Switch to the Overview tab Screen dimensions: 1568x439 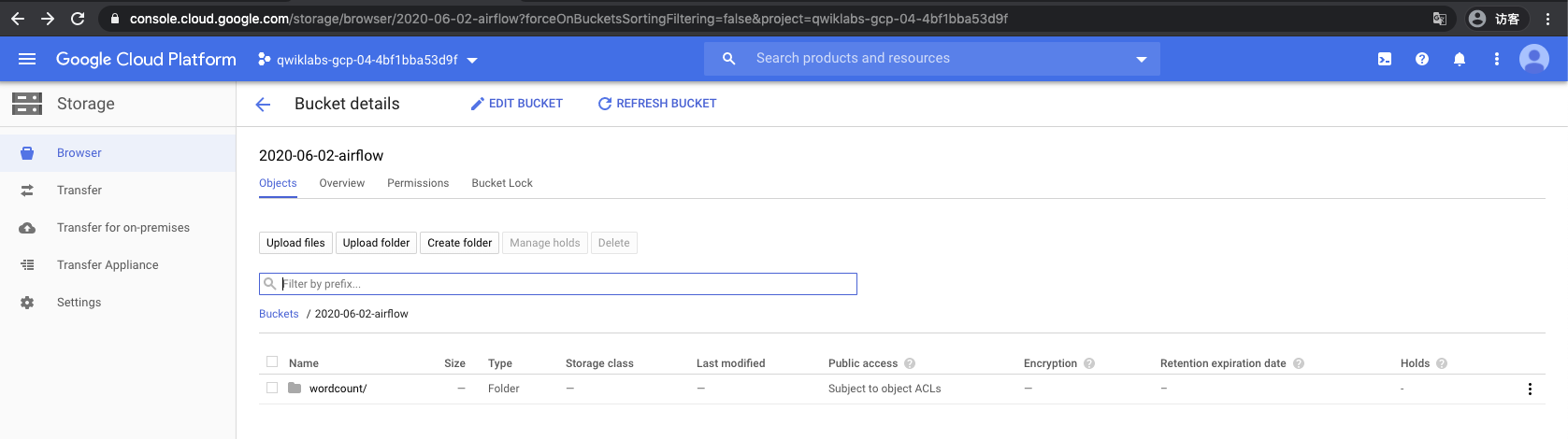pyautogui.click(x=342, y=183)
